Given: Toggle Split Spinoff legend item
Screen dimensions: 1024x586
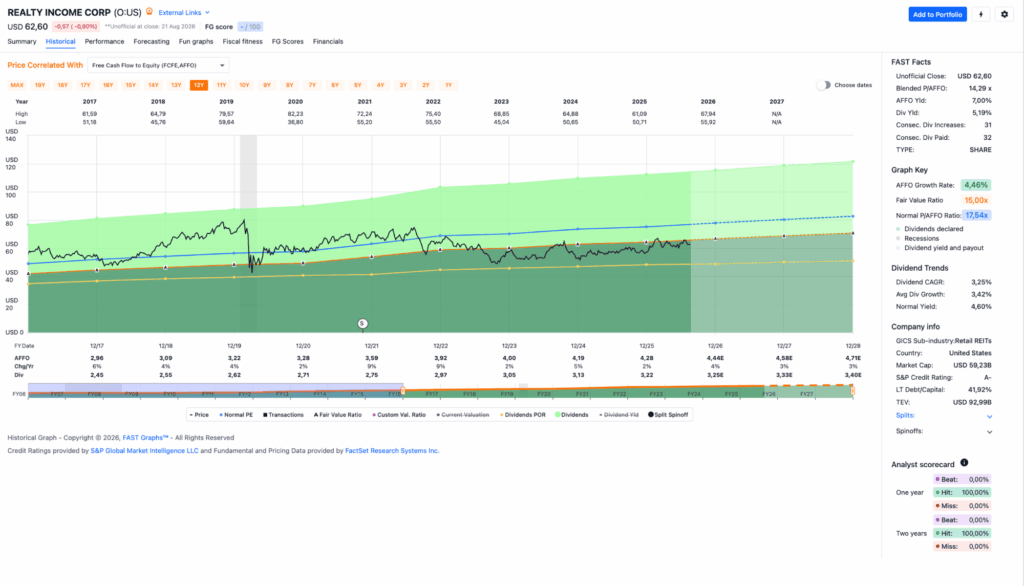Looking at the screenshot, I should pos(668,415).
